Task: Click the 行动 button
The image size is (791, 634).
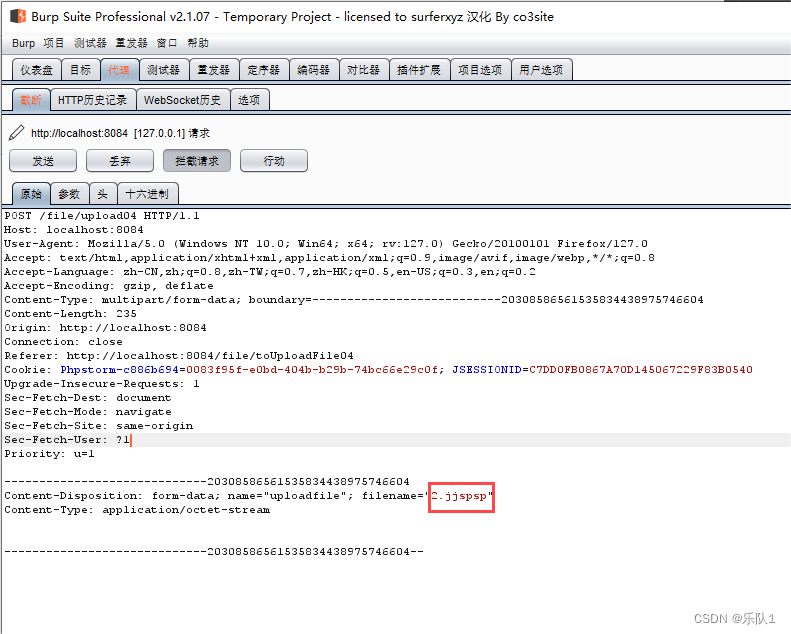Action: [x=274, y=161]
